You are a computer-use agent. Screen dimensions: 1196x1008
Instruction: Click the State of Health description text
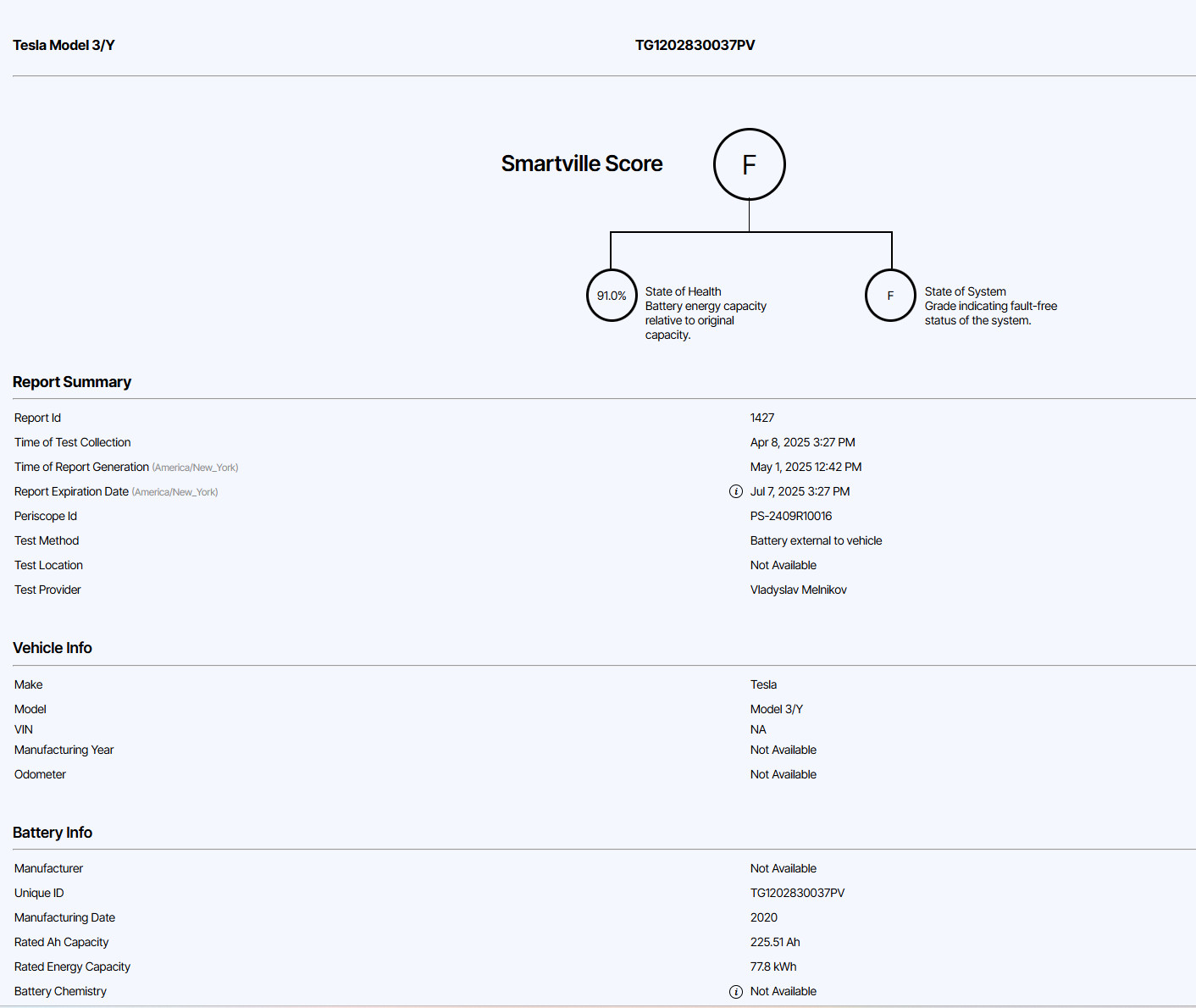coord(705,313)
